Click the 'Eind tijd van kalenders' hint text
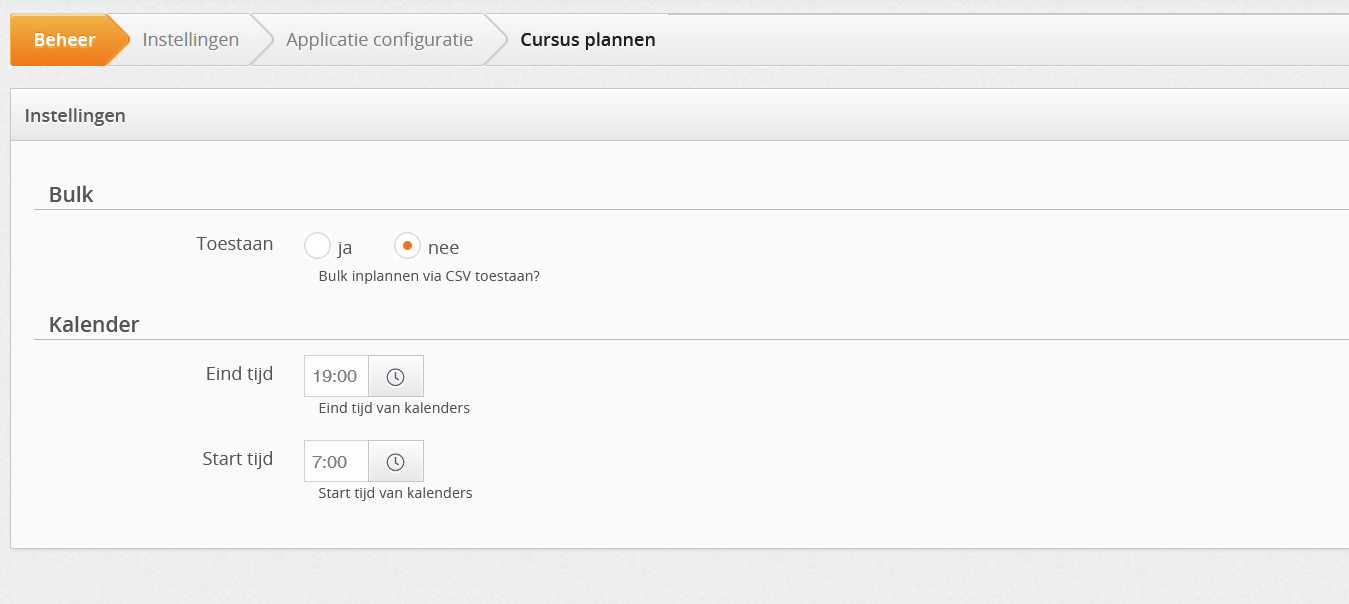The image size is (1349, 604). pyautogui.click(x=394, y=408)
